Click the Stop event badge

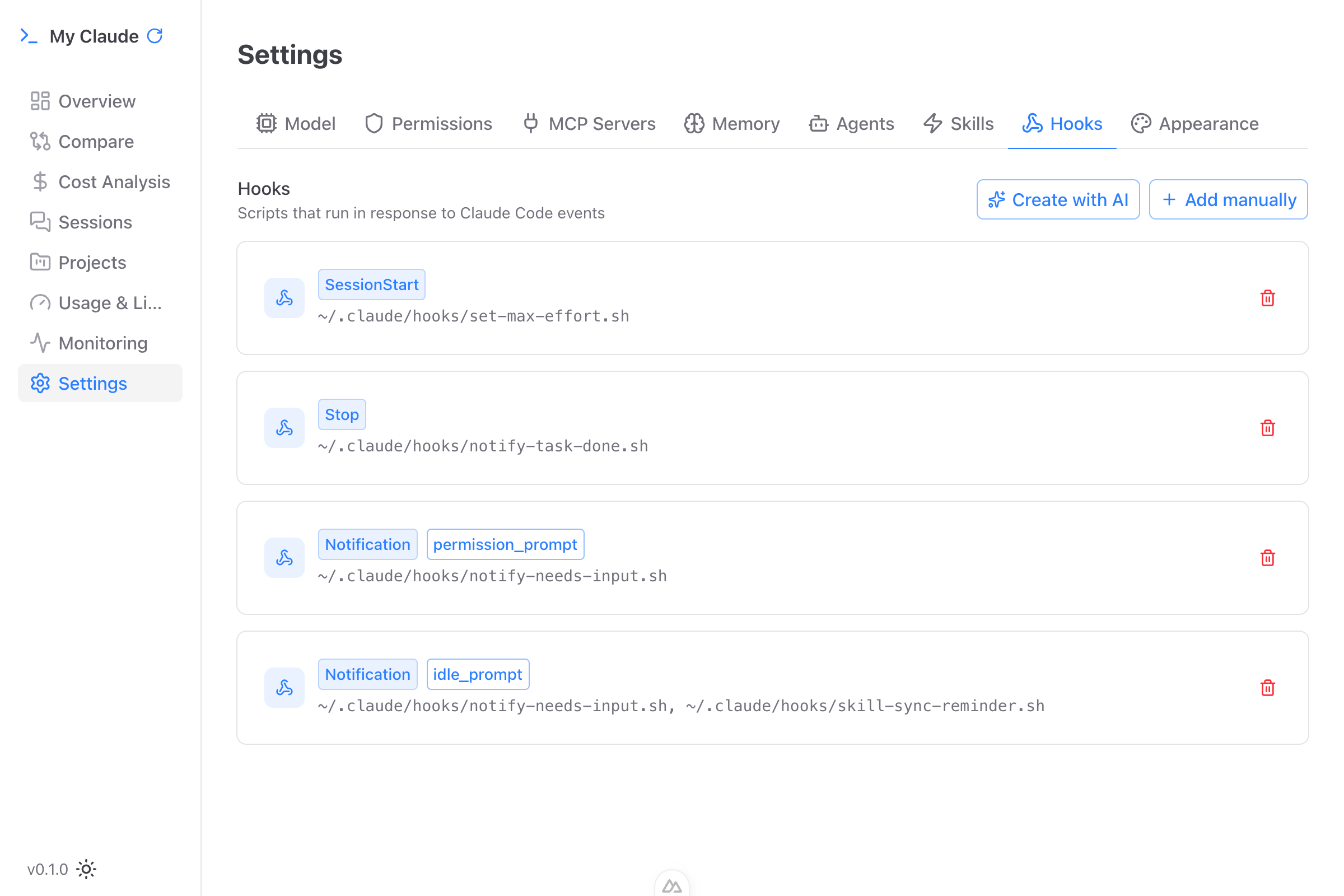(x=342, y=414)
